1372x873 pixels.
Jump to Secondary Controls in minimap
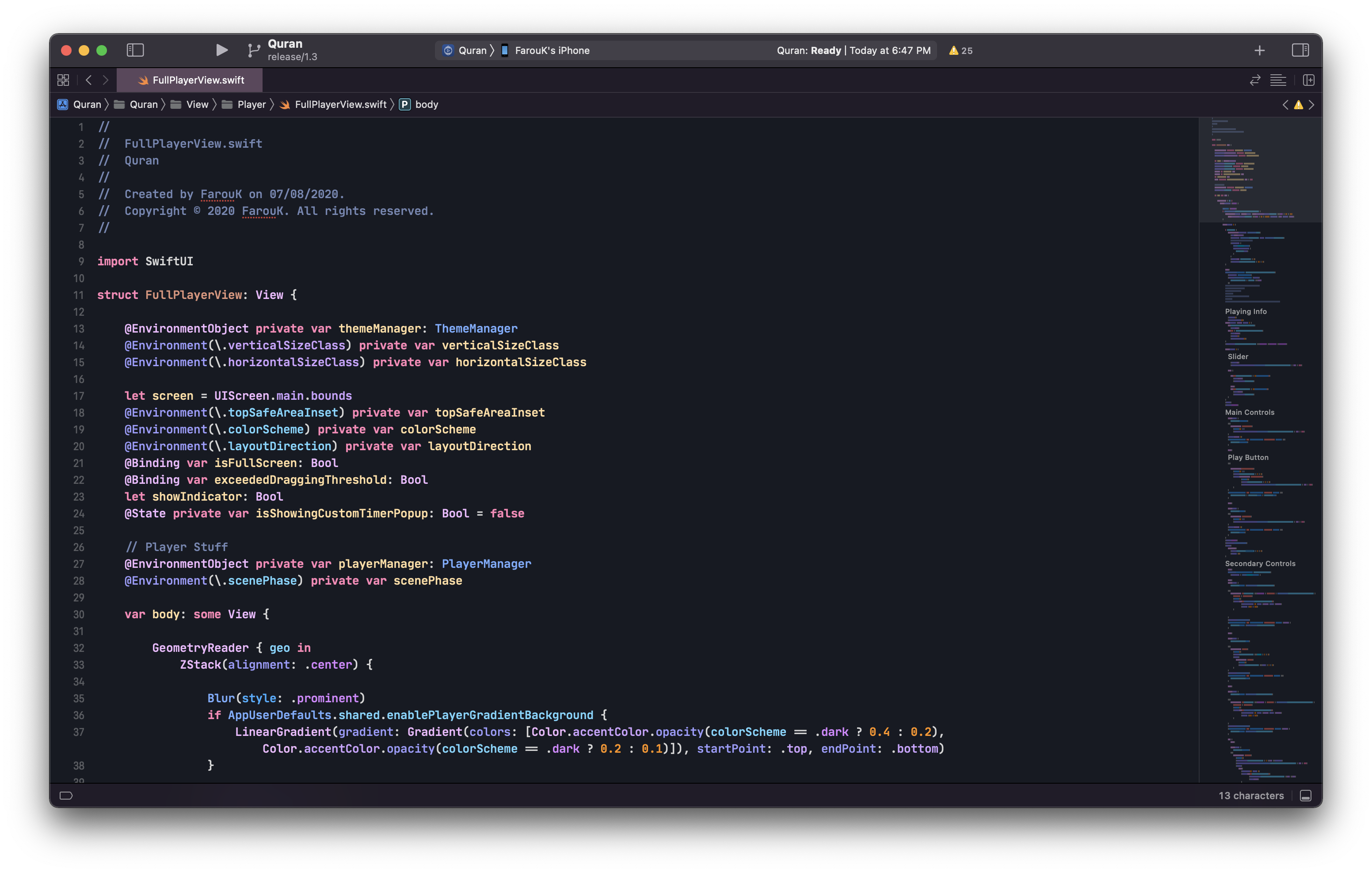[x=1260, y=563]
